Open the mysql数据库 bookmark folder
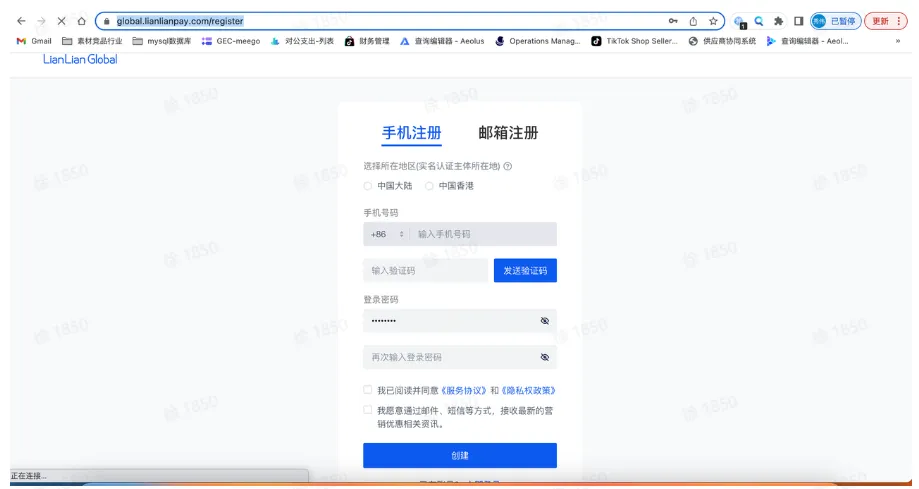Image resolution: width=919 pixels, height=489 pixels. 162,41
